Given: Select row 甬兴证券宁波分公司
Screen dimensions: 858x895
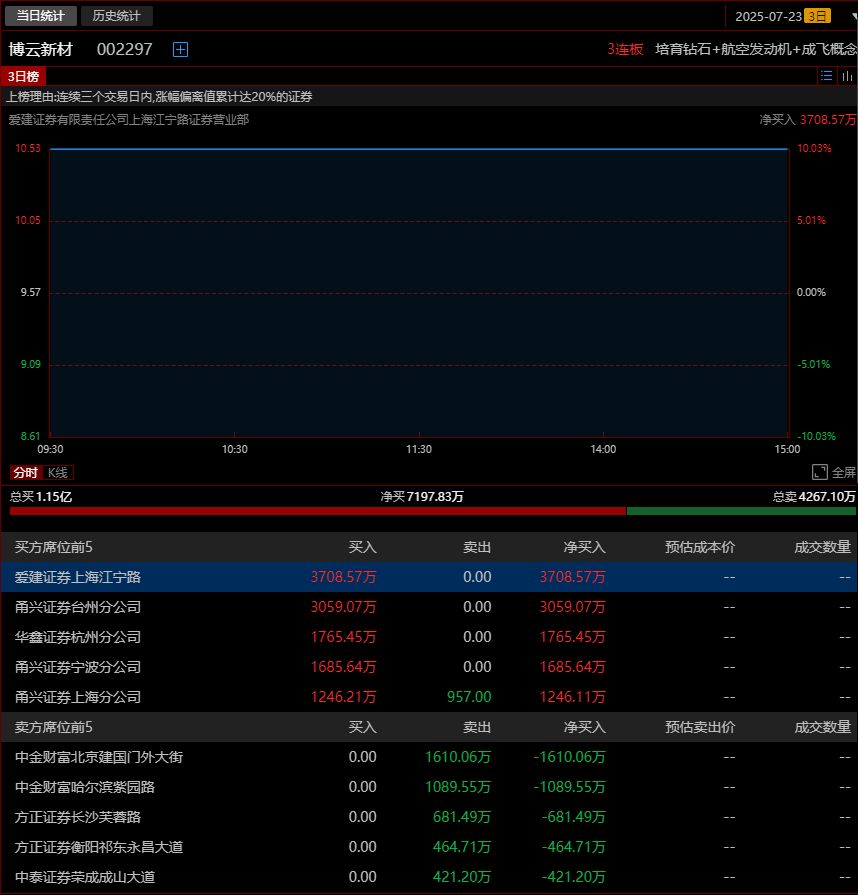Looking at the screenshot, I should (x=429, y=667).
